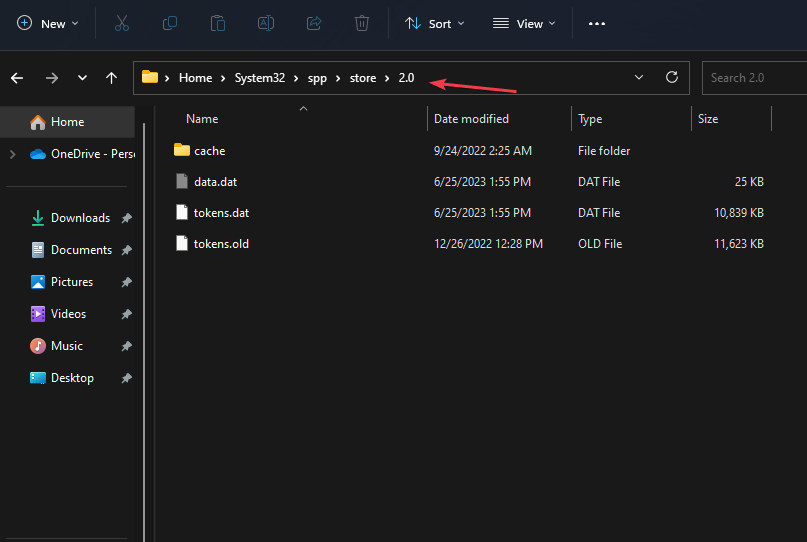Navigate to spp in breadcrumb
The width and height of the screenshot is (807, 542).
click(317, 78)
